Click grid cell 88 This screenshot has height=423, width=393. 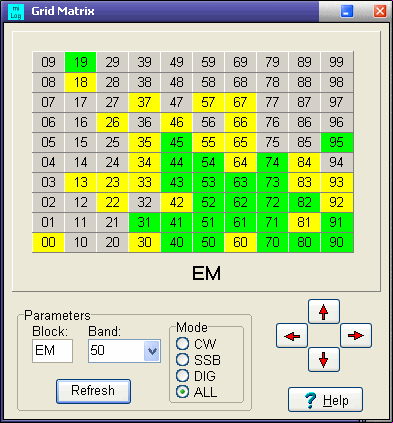304,82
